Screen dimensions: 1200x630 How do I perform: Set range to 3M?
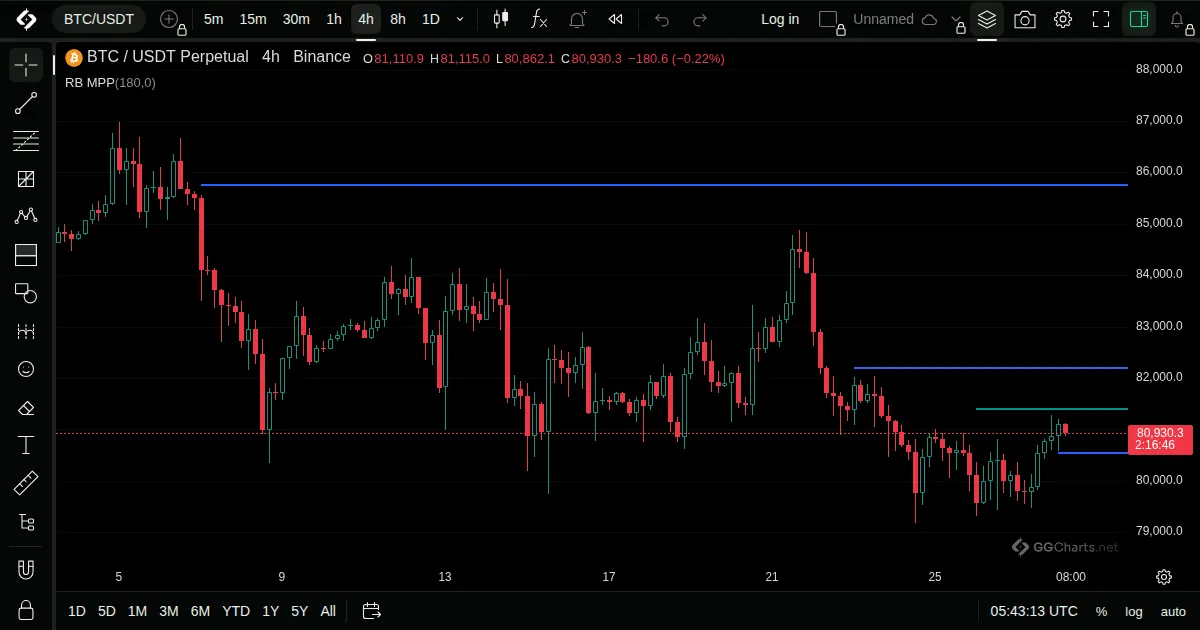click(168, 611)
